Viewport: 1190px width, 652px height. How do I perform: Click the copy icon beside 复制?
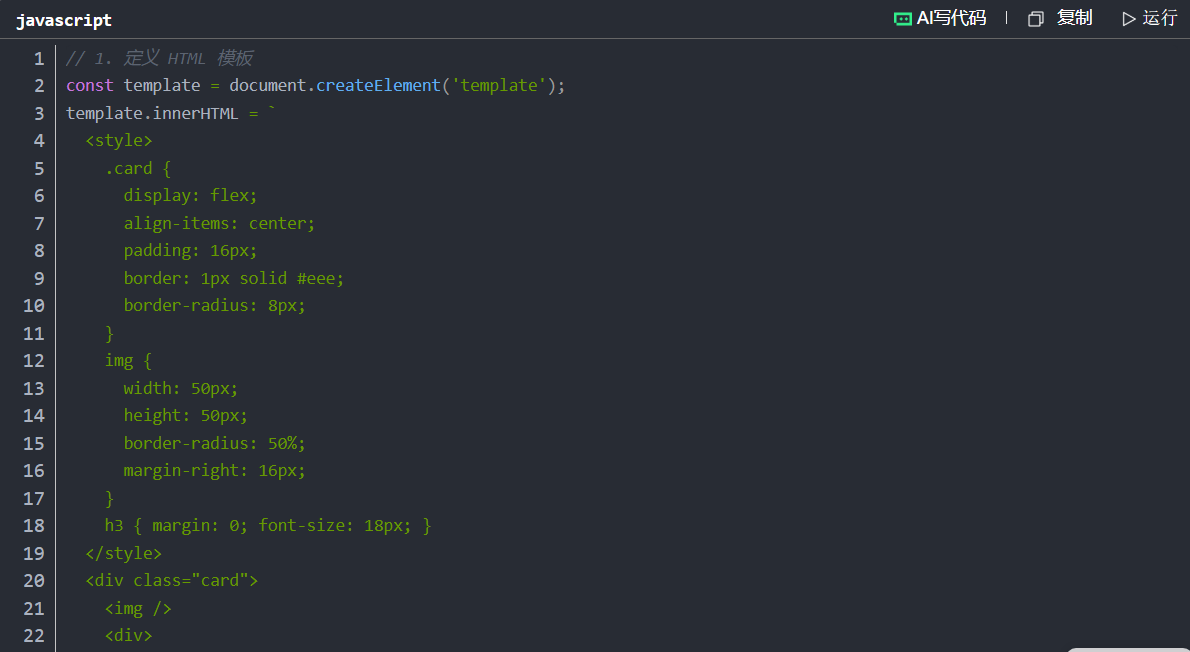pos(1036,18)
